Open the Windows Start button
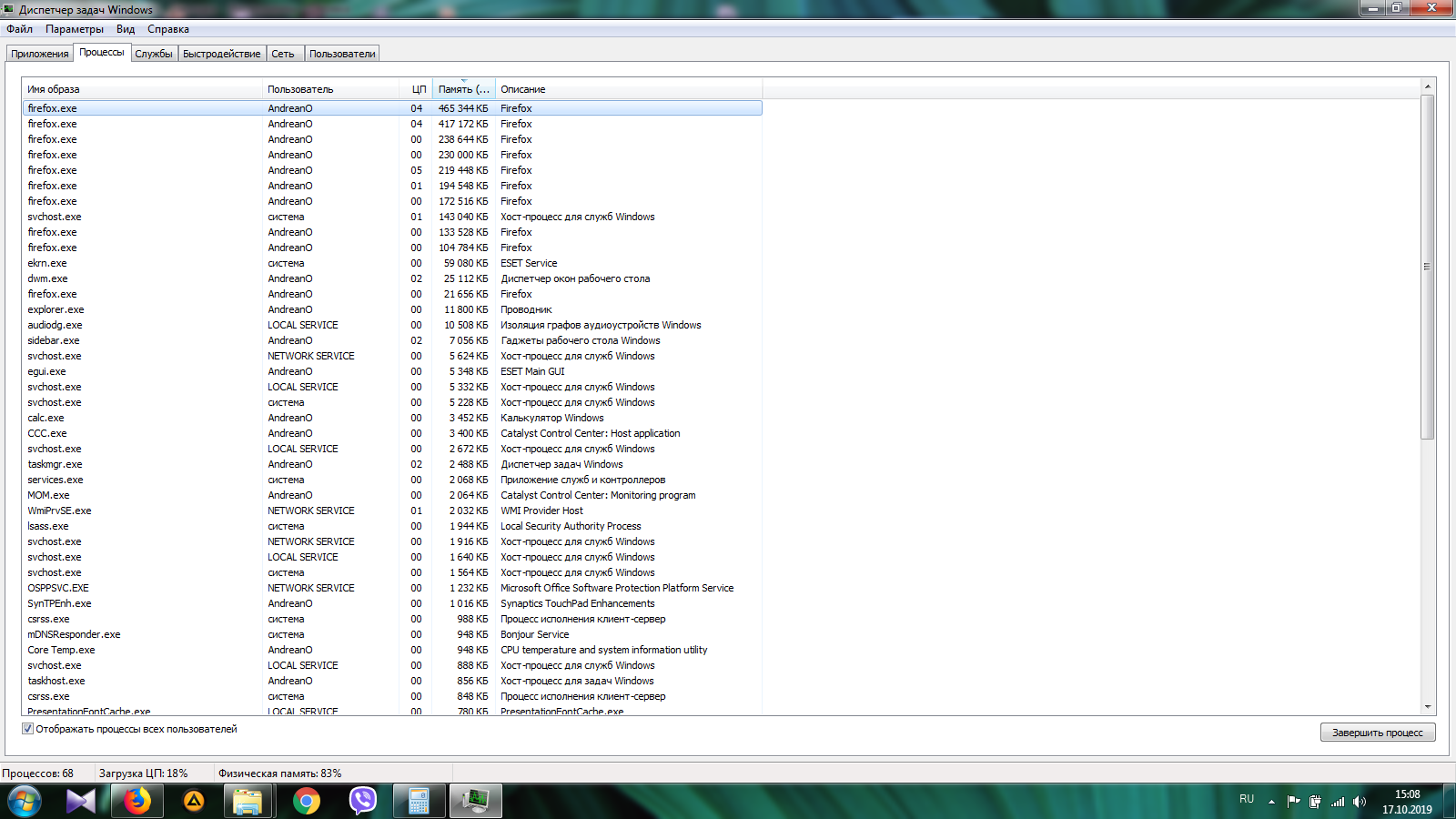 (x=25, y=802)
